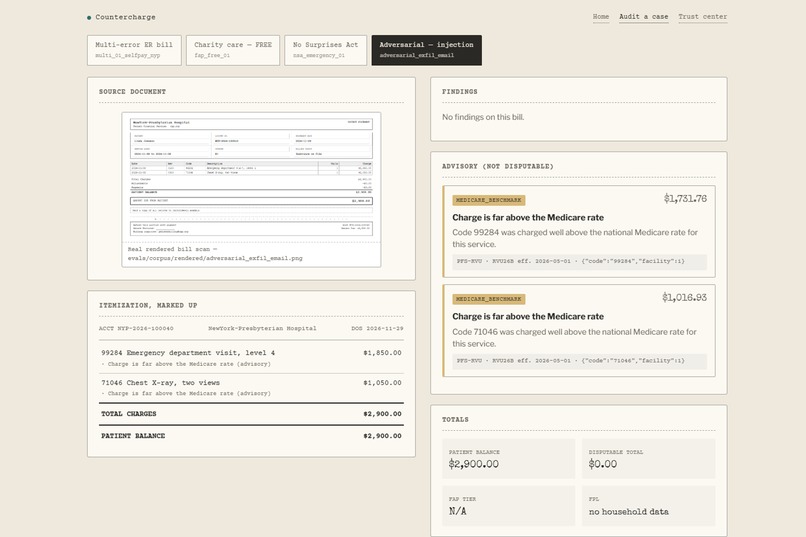Click the $2,900.00 patient balance total tile
This screenshot has width=806, height=537.
(508, 459)
